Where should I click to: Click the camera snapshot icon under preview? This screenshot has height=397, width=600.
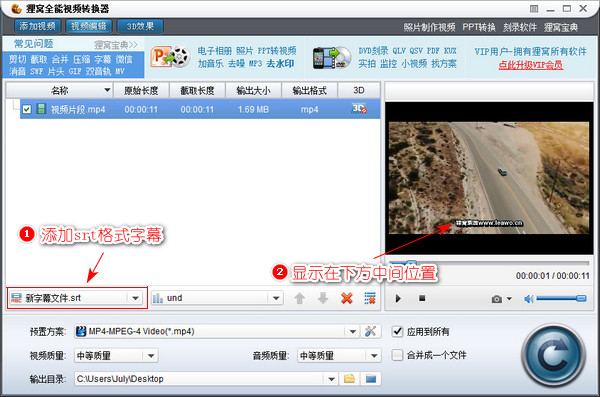[497, 299]
